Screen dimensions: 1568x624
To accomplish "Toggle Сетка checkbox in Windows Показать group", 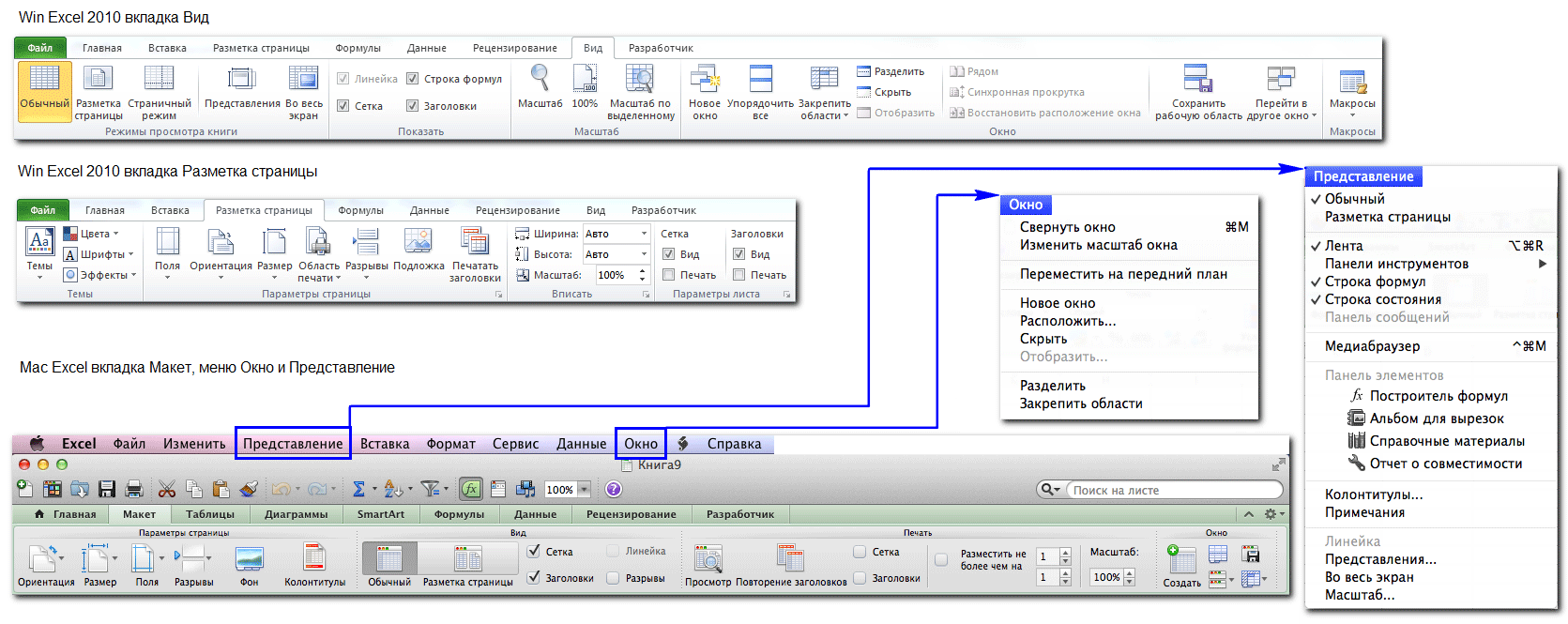I will coord(343,106).
